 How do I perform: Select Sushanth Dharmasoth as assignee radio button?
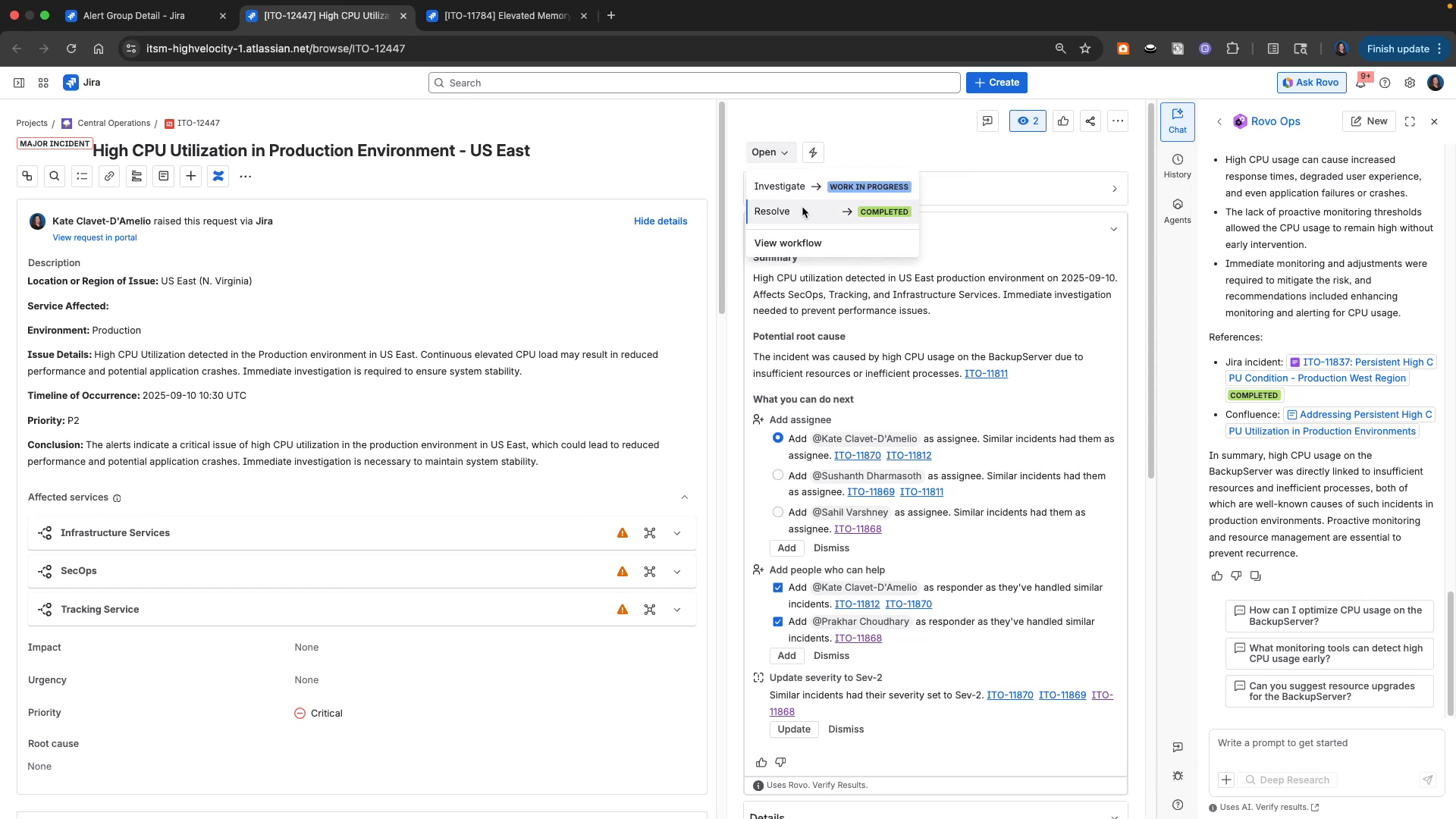(777, 475)
